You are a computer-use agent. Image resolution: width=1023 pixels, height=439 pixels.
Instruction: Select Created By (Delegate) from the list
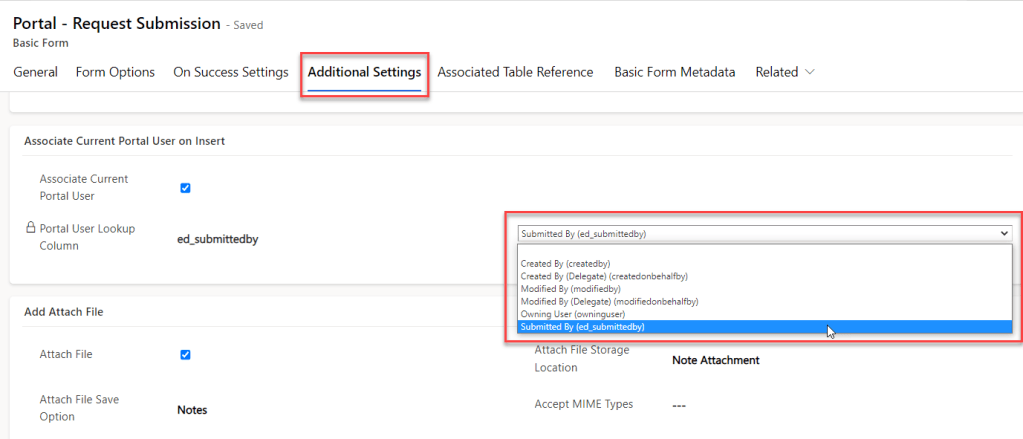[x=604, y=276]
